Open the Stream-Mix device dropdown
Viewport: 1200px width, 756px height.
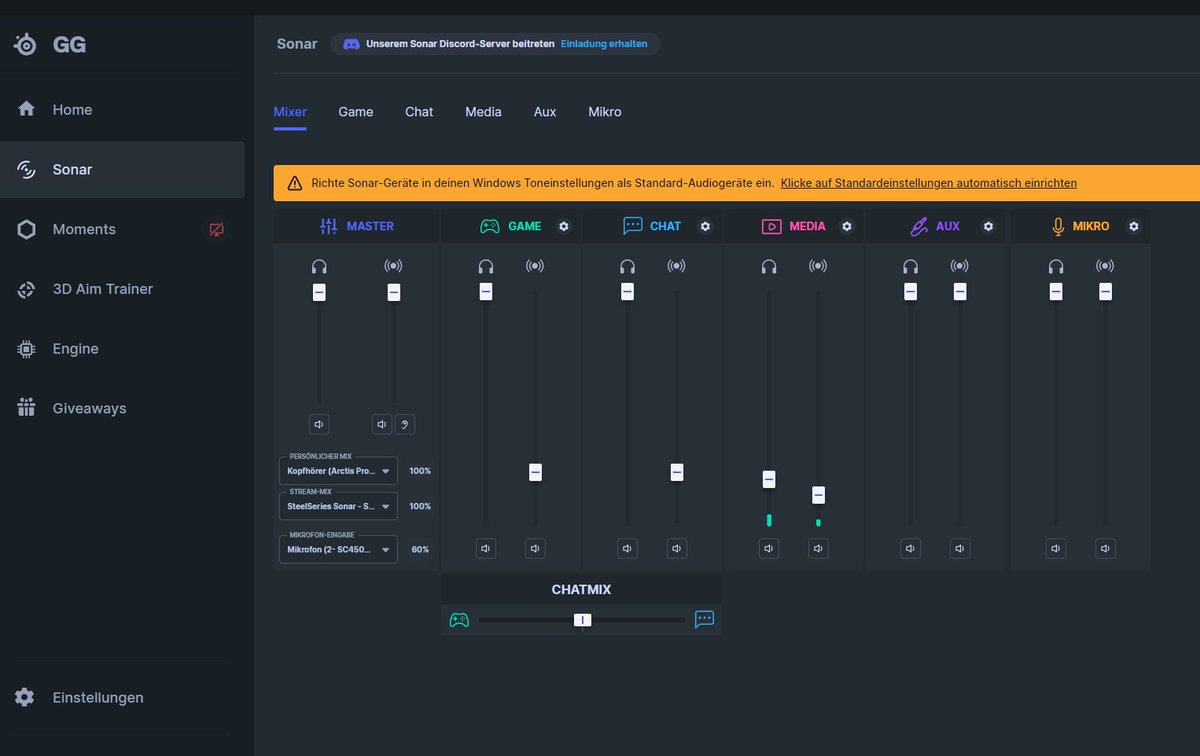[338, 506]
